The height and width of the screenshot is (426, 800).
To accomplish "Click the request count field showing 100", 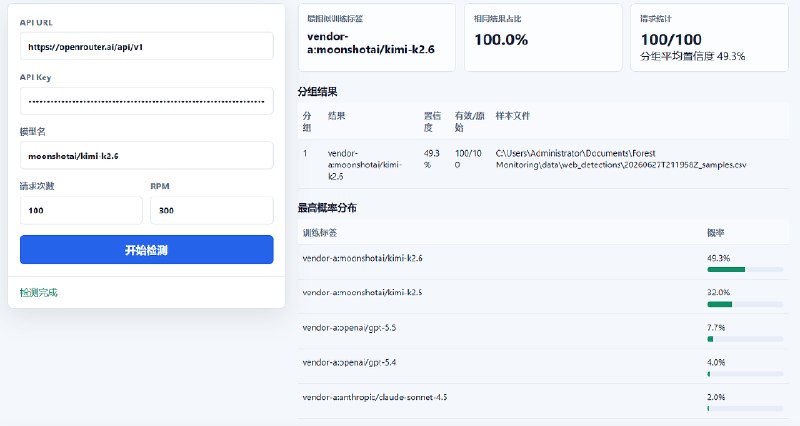I will pyautogui.click(x=81, y=210).
